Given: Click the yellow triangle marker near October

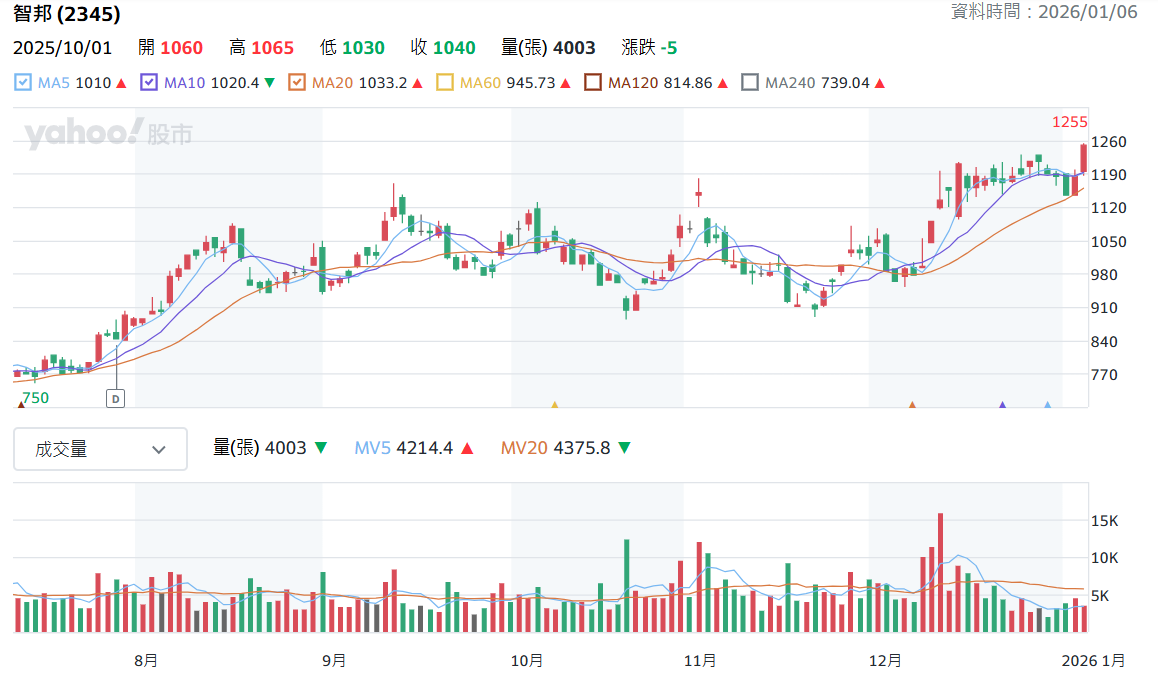Looking at the screenshot, I should tap(555, 405).
